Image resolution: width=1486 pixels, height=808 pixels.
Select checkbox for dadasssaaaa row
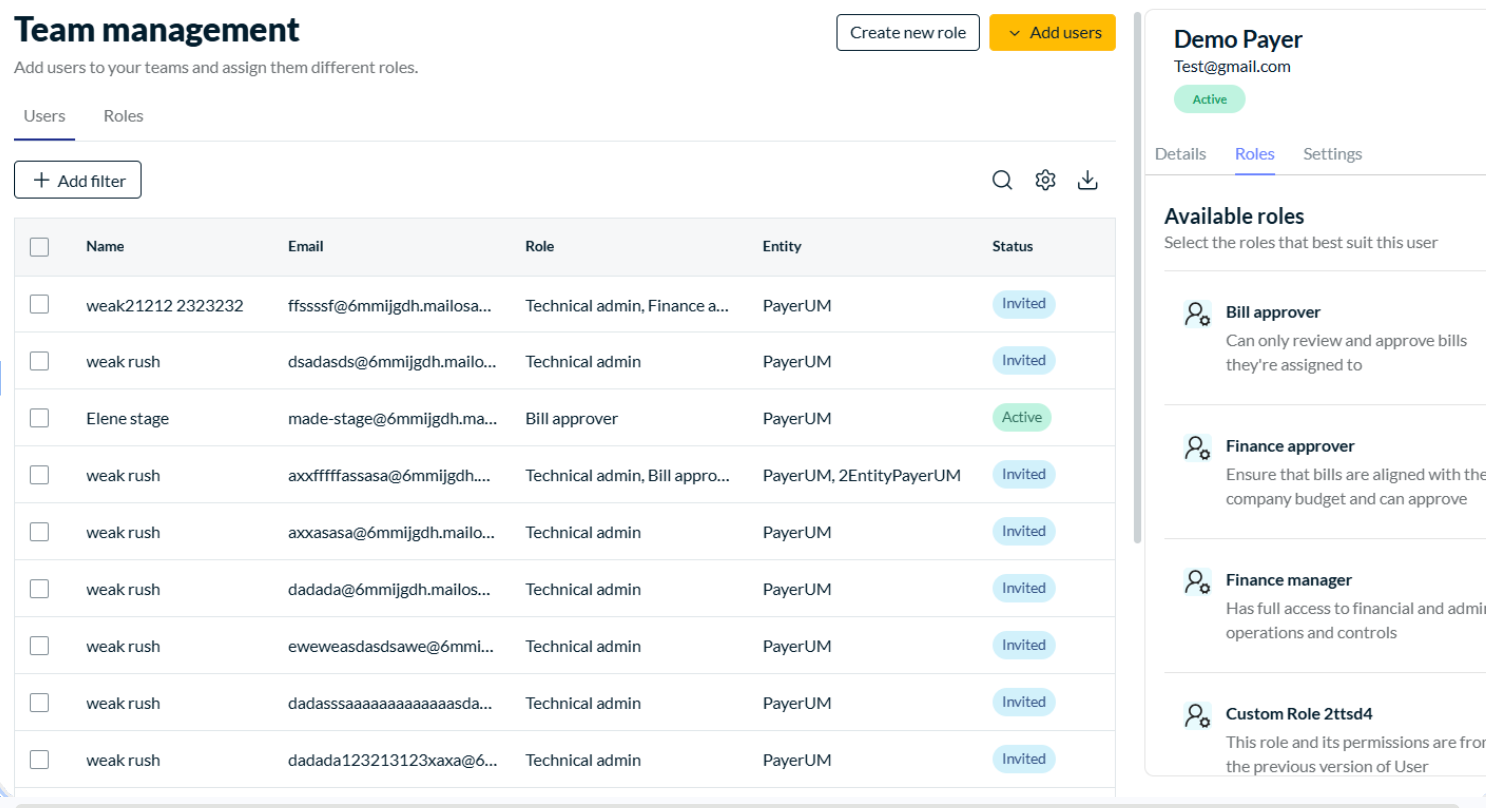pos(39,703)
